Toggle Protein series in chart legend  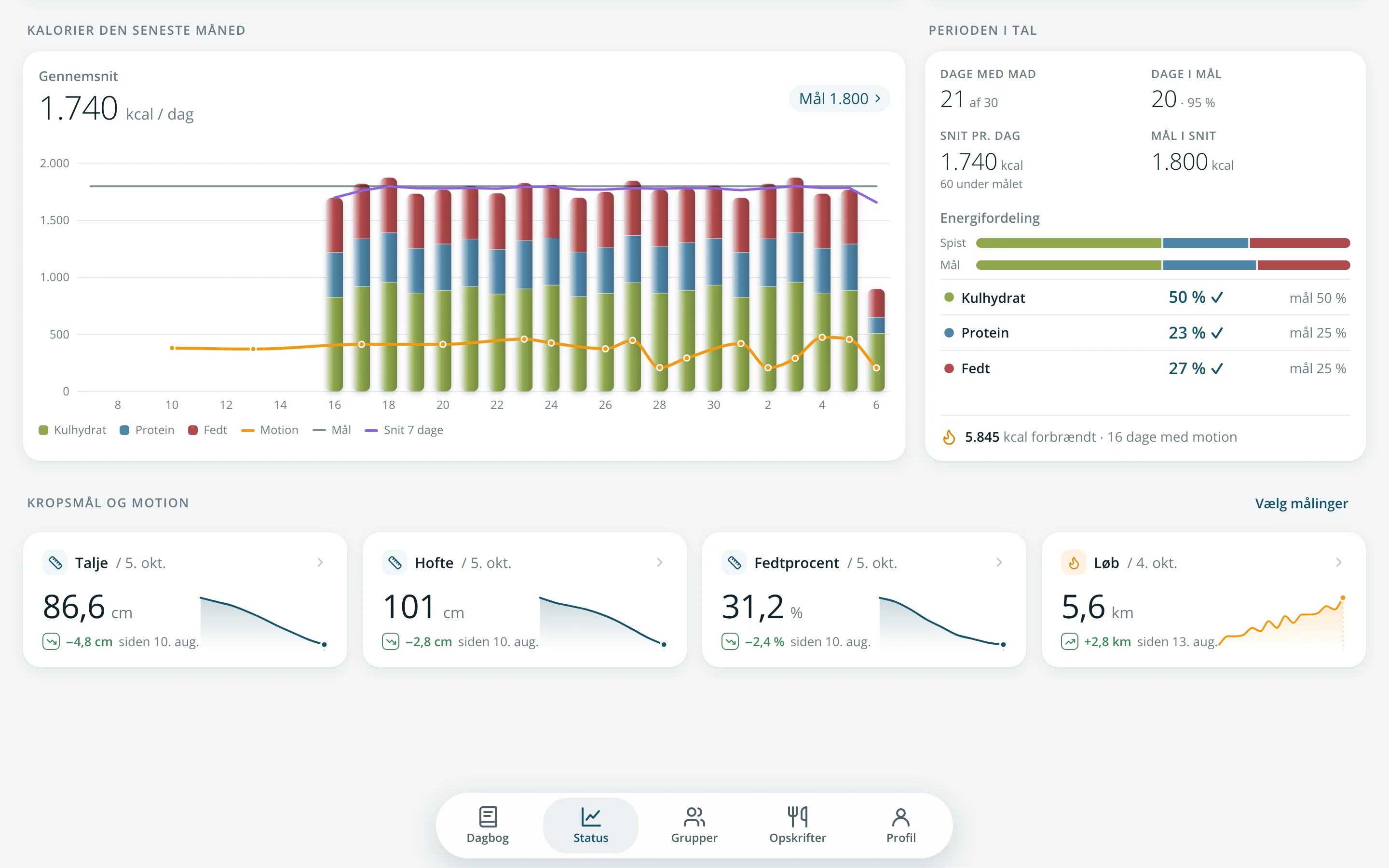point(147,430)
